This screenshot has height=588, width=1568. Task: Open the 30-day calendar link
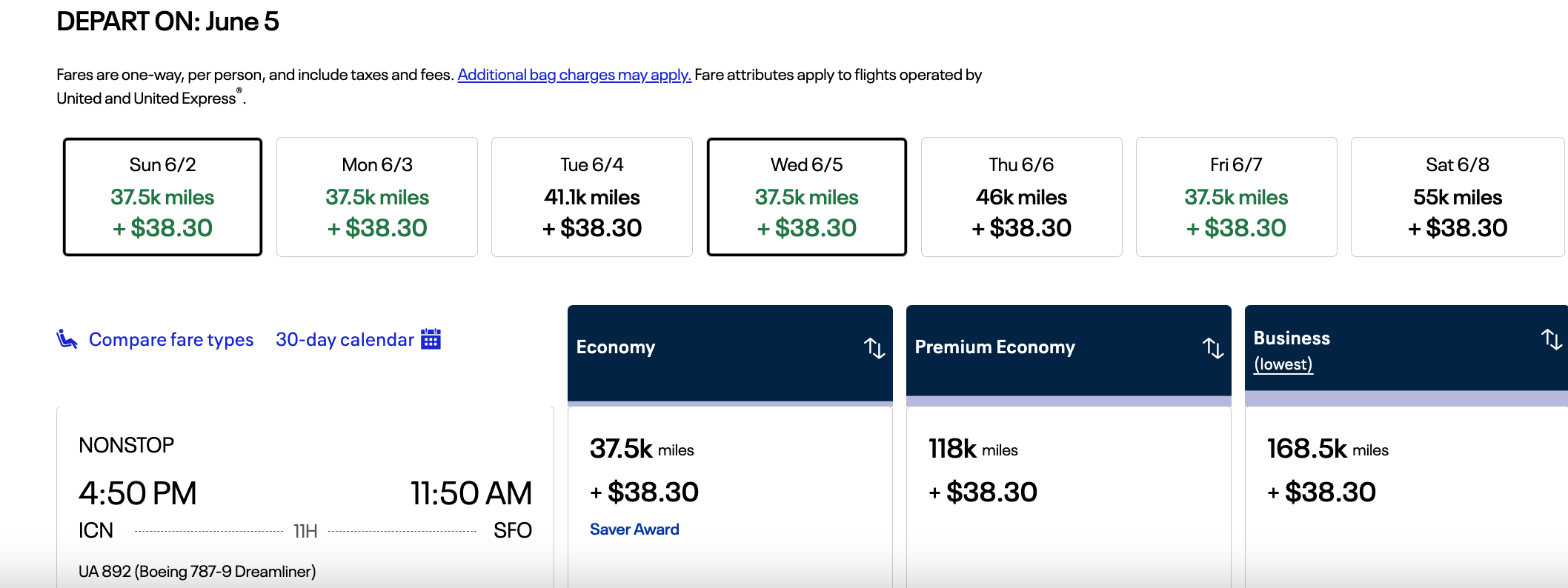coord(345,339)
